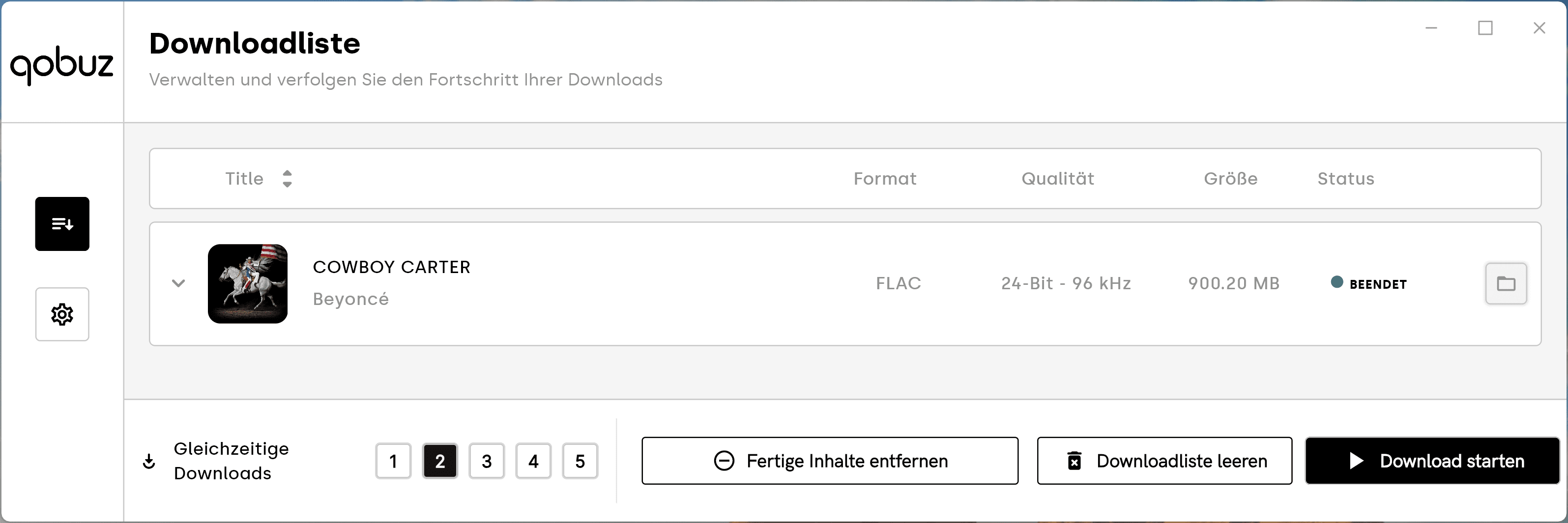Image resolution: width=1568 pixels, height=523 pixels.
Task: Choose 3 simultaneous downloads
Action: [x=487, y=462]
